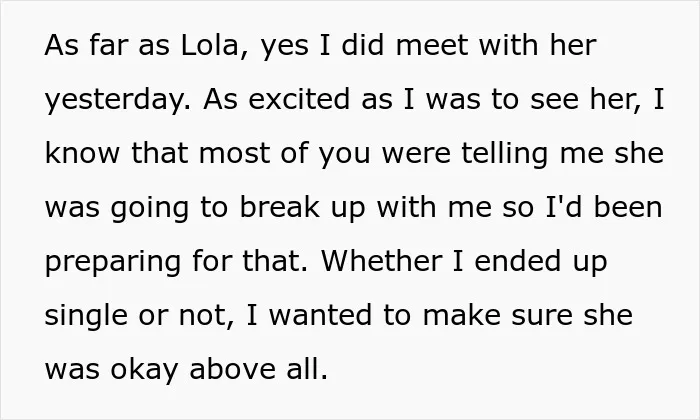Image resolution: width=700 pixels, height=420 pixels.
Task: Click the word "excited" in the second line
Action: coord(299,99)
